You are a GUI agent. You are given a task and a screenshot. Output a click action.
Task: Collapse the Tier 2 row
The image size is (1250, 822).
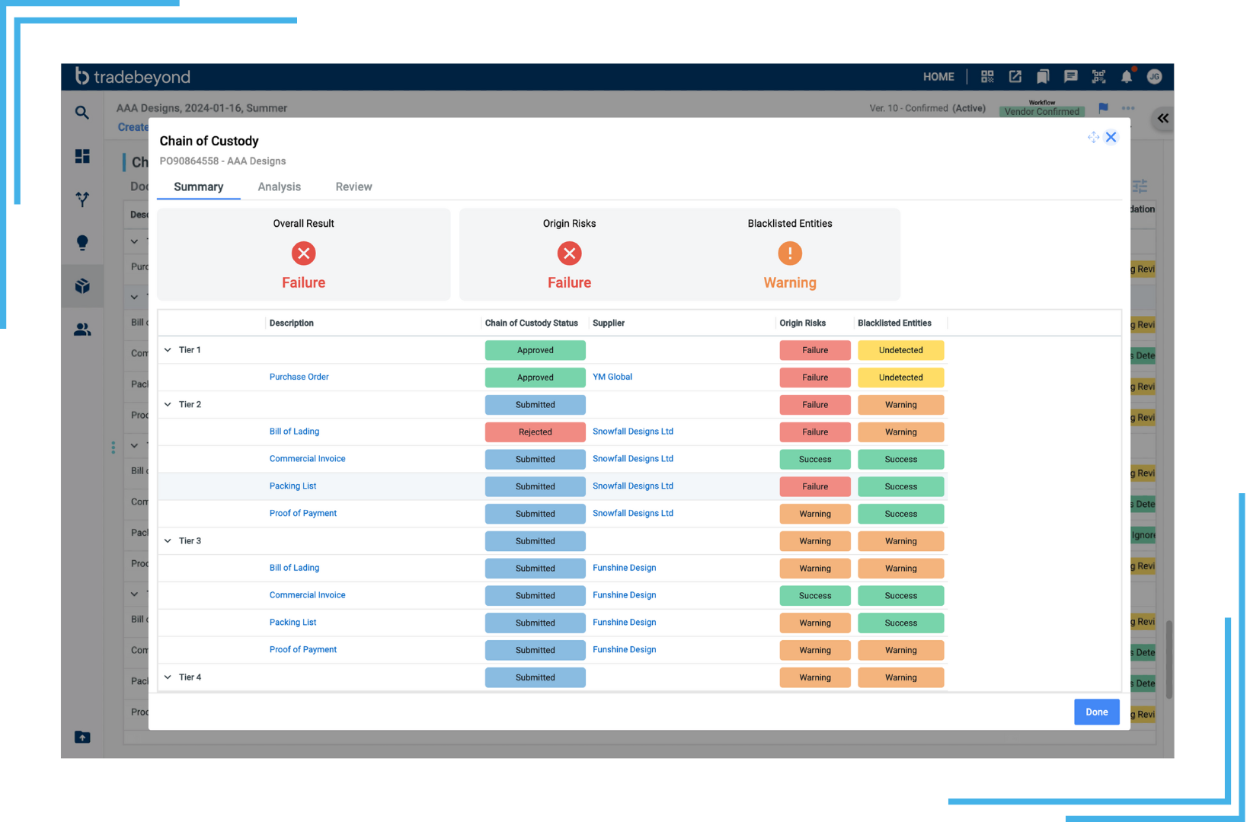pyautogui.click(x=168, y=405)
